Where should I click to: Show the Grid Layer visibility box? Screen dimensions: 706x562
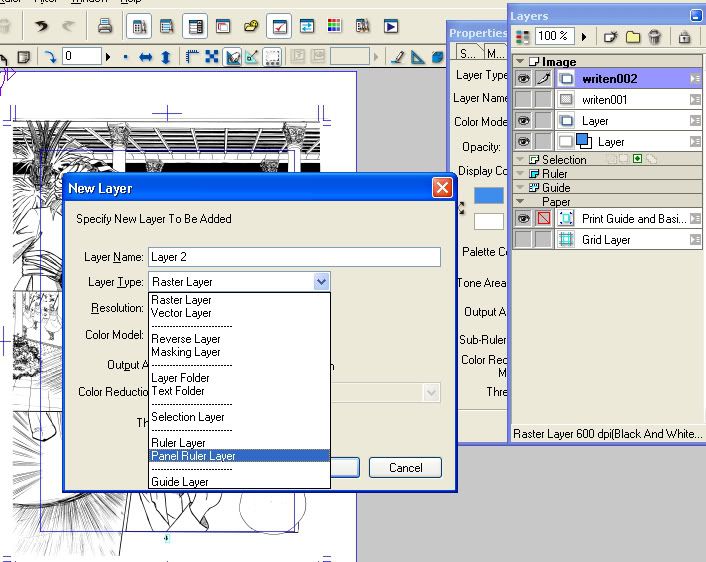pyautogui.click(x=523, y=239)
